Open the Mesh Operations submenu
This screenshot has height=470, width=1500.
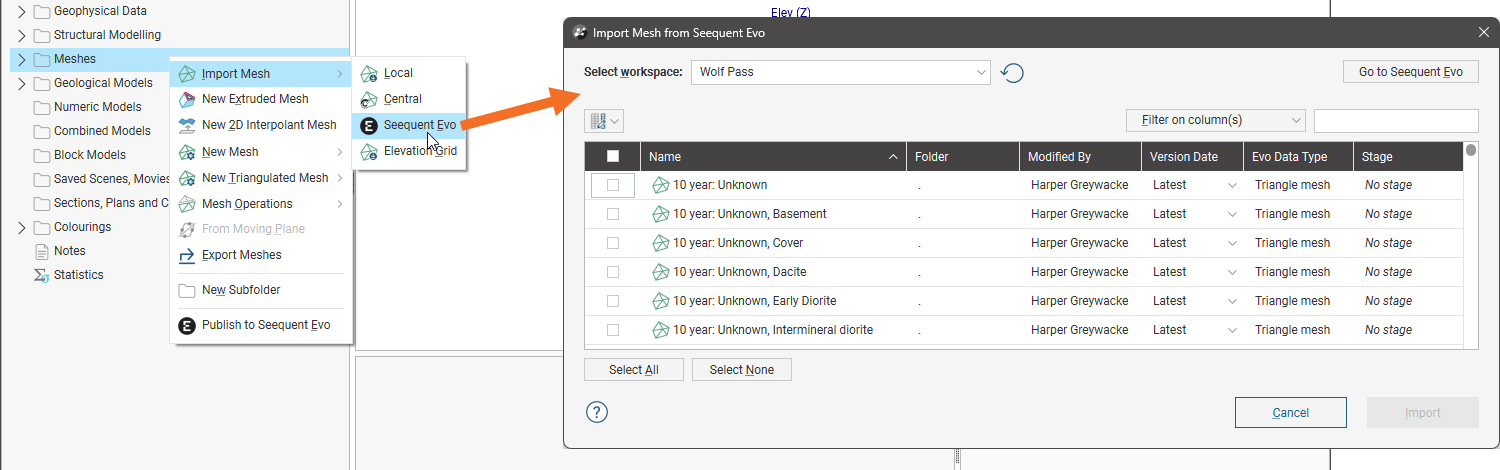[x=247, y=204]
